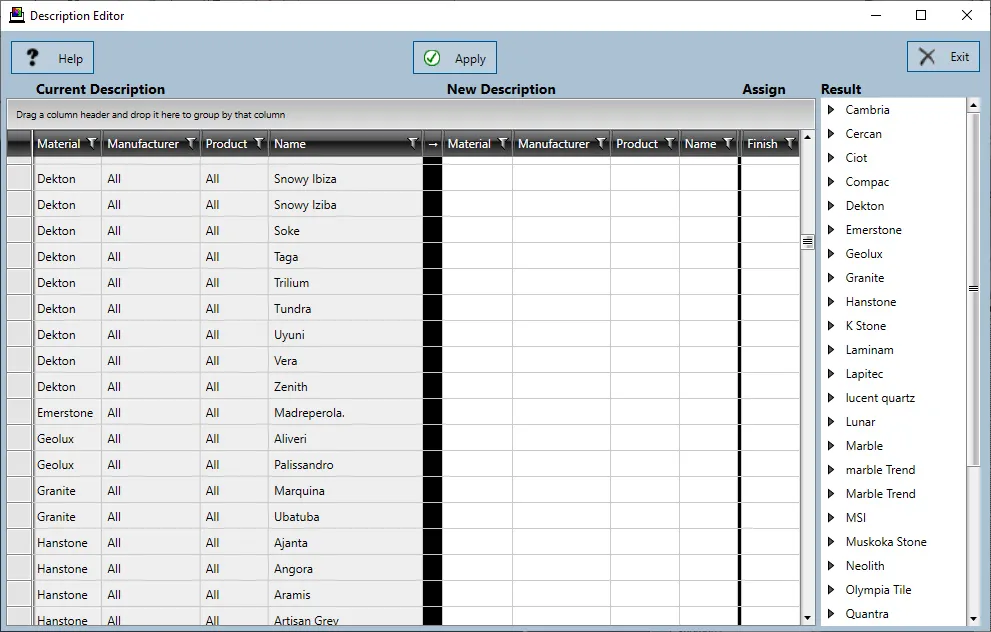Screen dimensions: 991x632
Task: Select lowercase marble Trend tree item
Action: point(880,470)
